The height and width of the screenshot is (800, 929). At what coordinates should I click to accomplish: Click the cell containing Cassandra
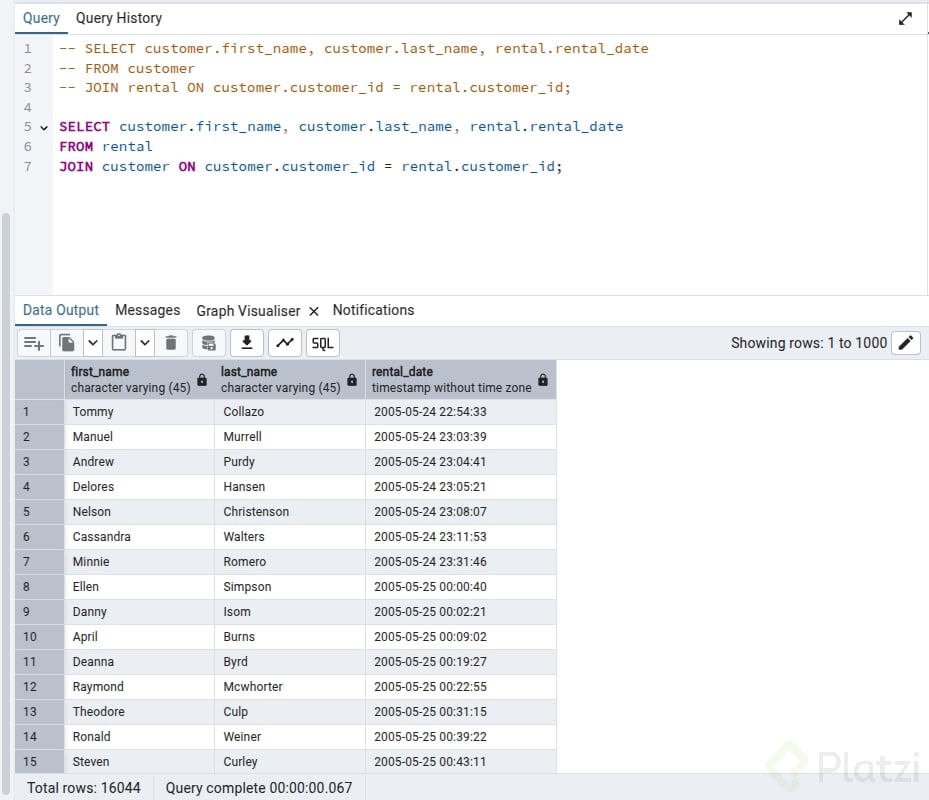[x=138, y=537]
